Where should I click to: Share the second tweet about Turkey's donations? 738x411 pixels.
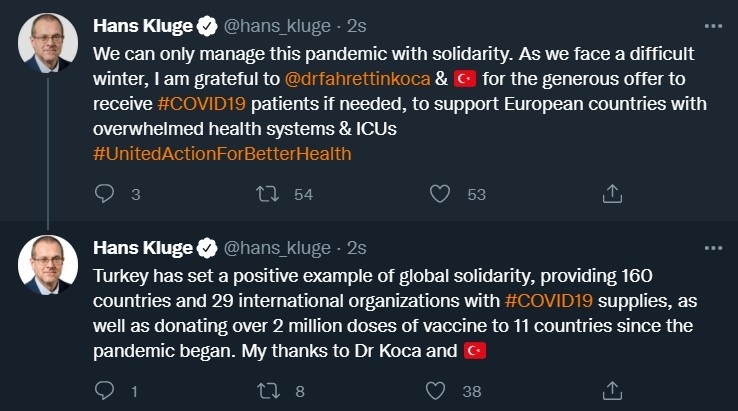coord(614,390)
